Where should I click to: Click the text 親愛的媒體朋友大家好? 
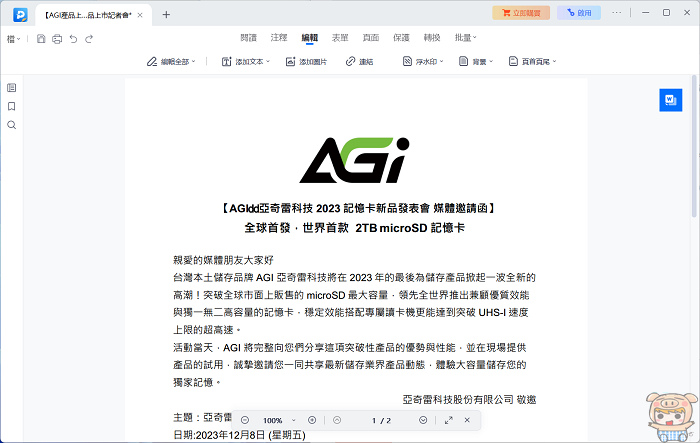(x=223, y=260)
